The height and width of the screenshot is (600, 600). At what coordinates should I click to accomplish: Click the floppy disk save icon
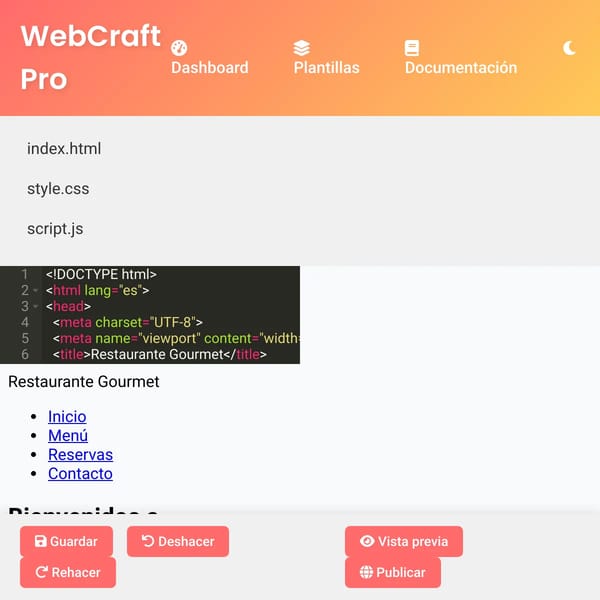(41, 541)
